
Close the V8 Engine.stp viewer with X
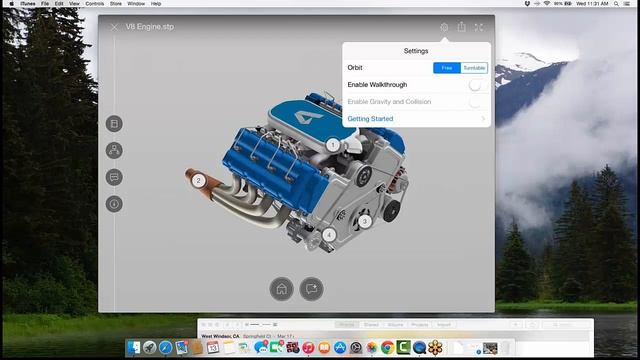pos(114,27)
